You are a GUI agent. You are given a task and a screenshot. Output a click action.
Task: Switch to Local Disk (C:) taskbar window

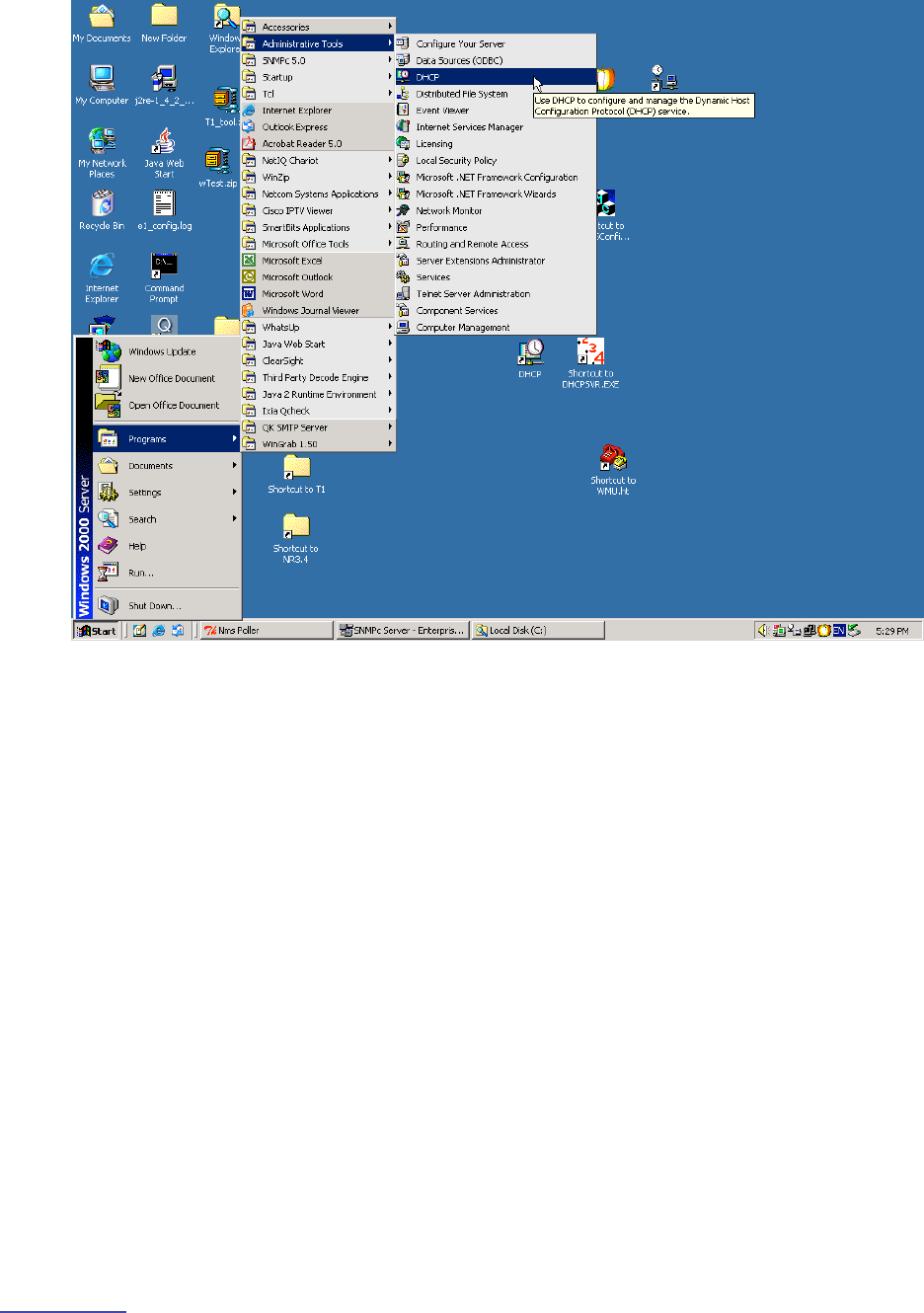point(537,630)
